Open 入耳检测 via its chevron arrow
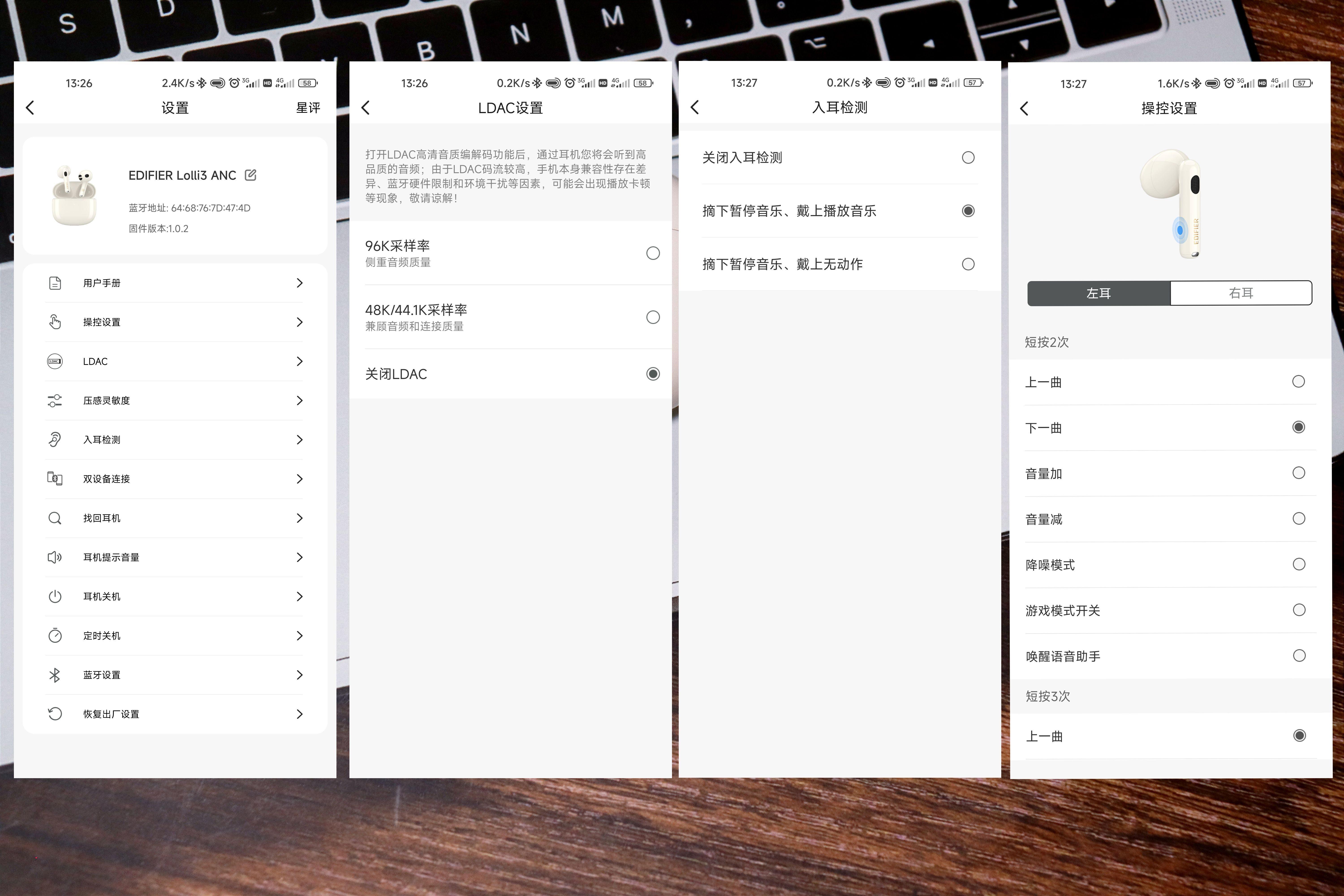The height and width of the screenshot is (896, 1344). pos(299,439)
